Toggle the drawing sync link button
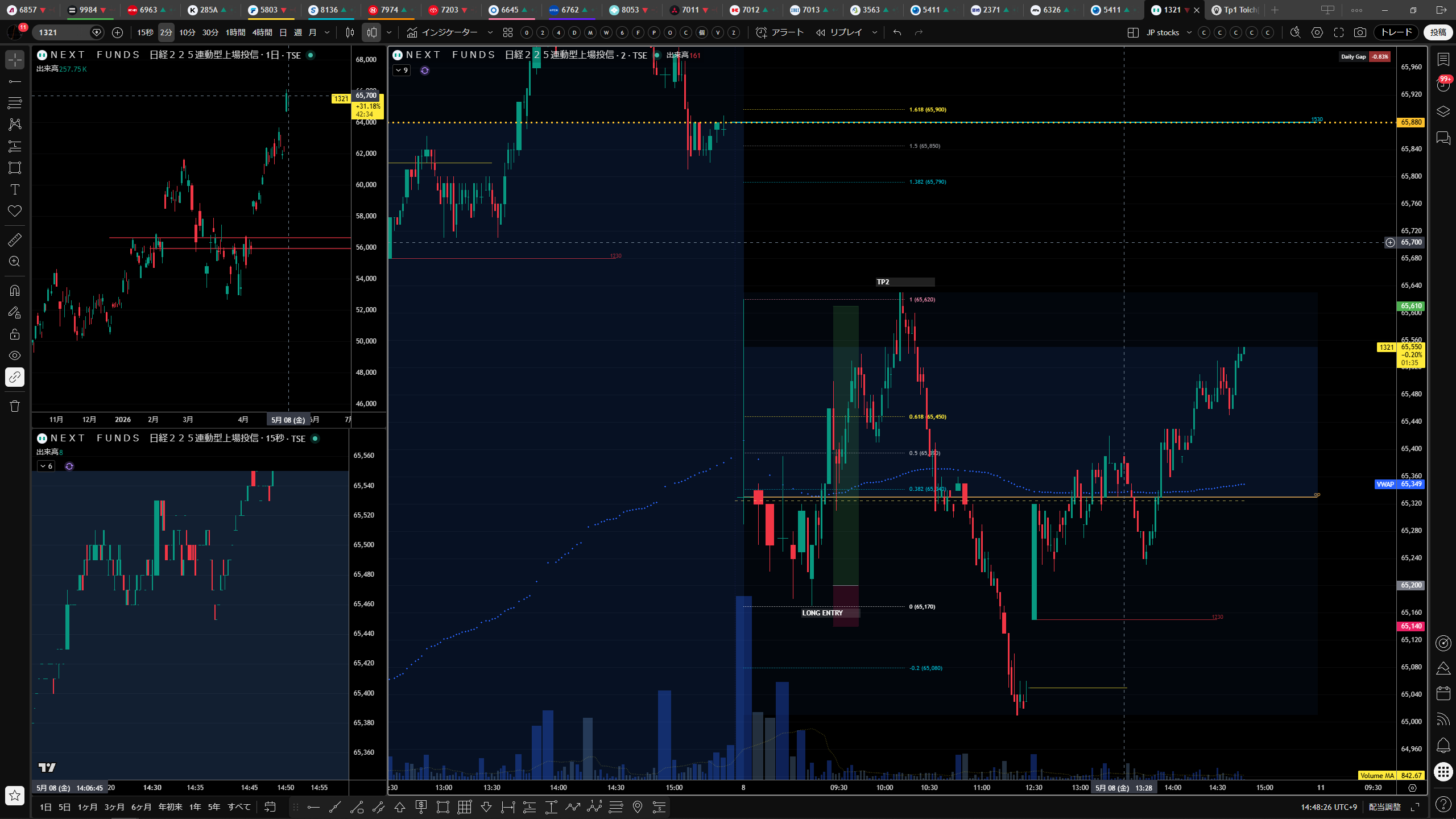Screen dimensions: 1456x819 coord(15,377)
